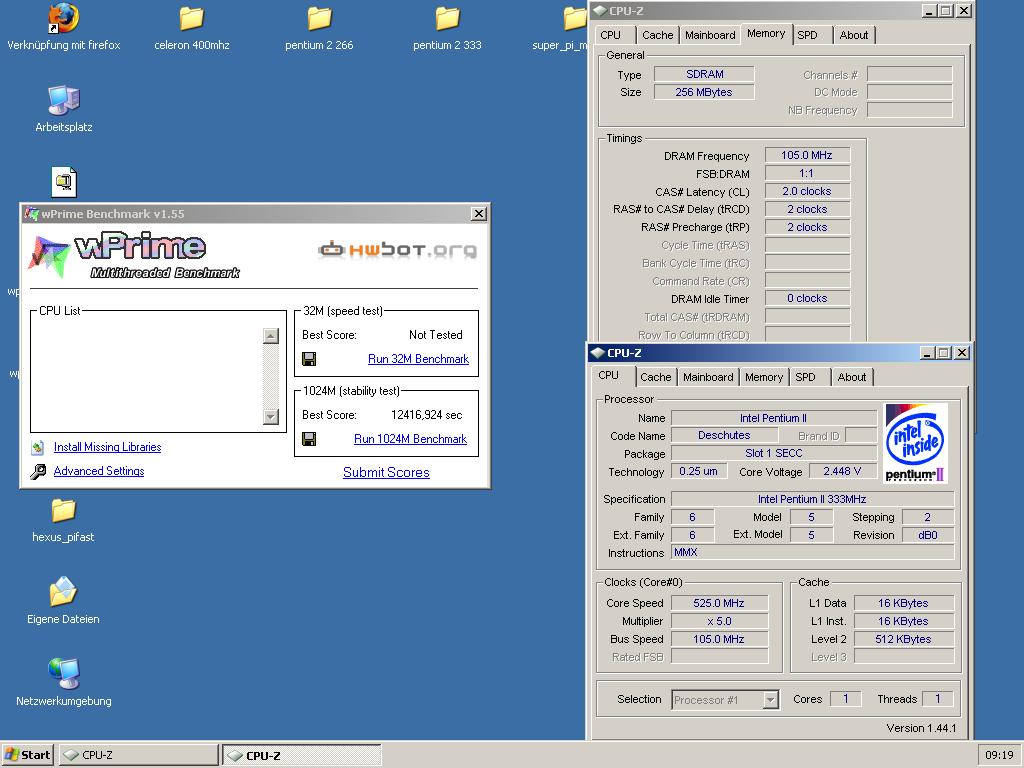Click CPU List scrollbar down arrow
The width and height of the screenshot is (1024, 768).
click(x=270, y=417)
